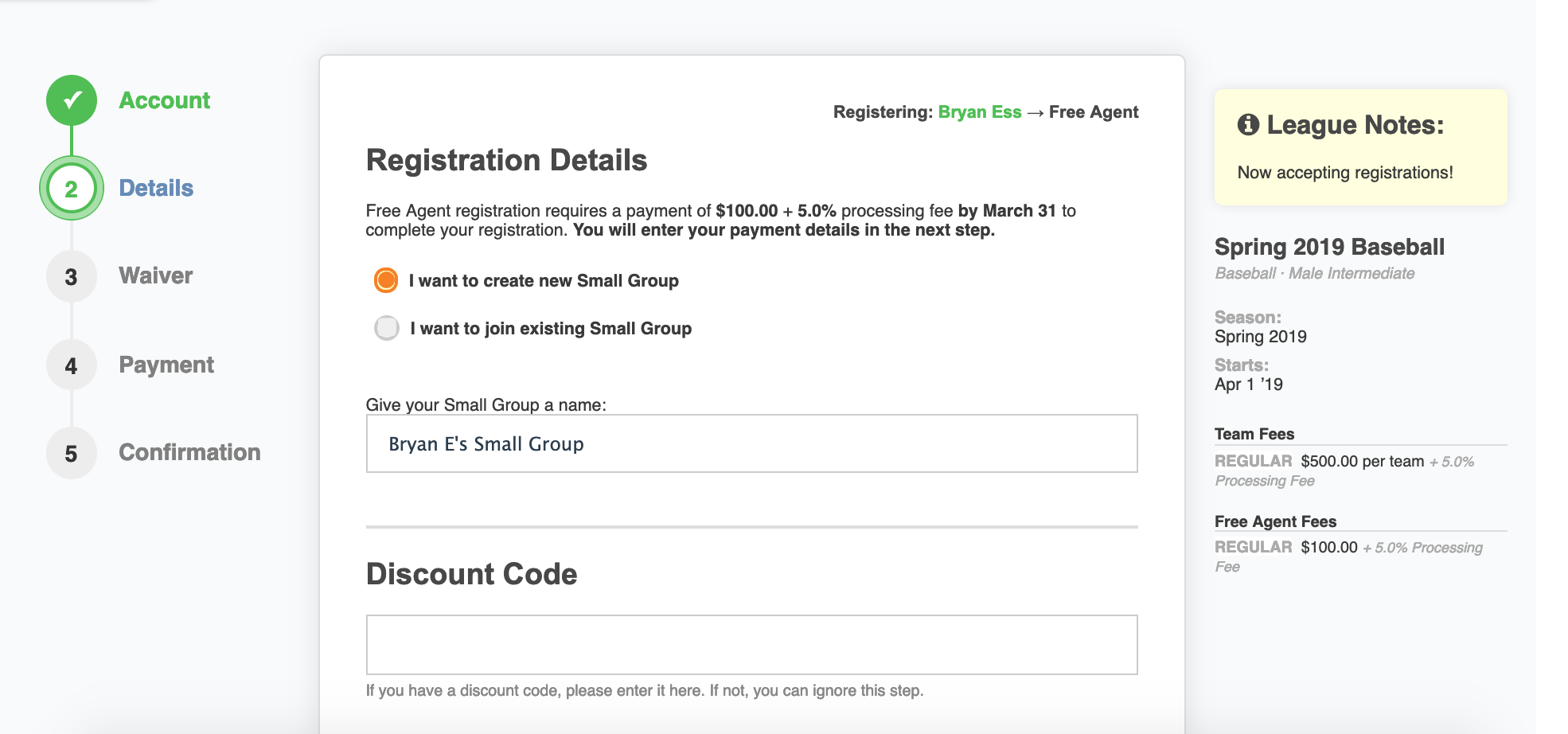Click the 'Apr 1 '19' start date
Viewport: 1568px width, 734px height.
1249,385
